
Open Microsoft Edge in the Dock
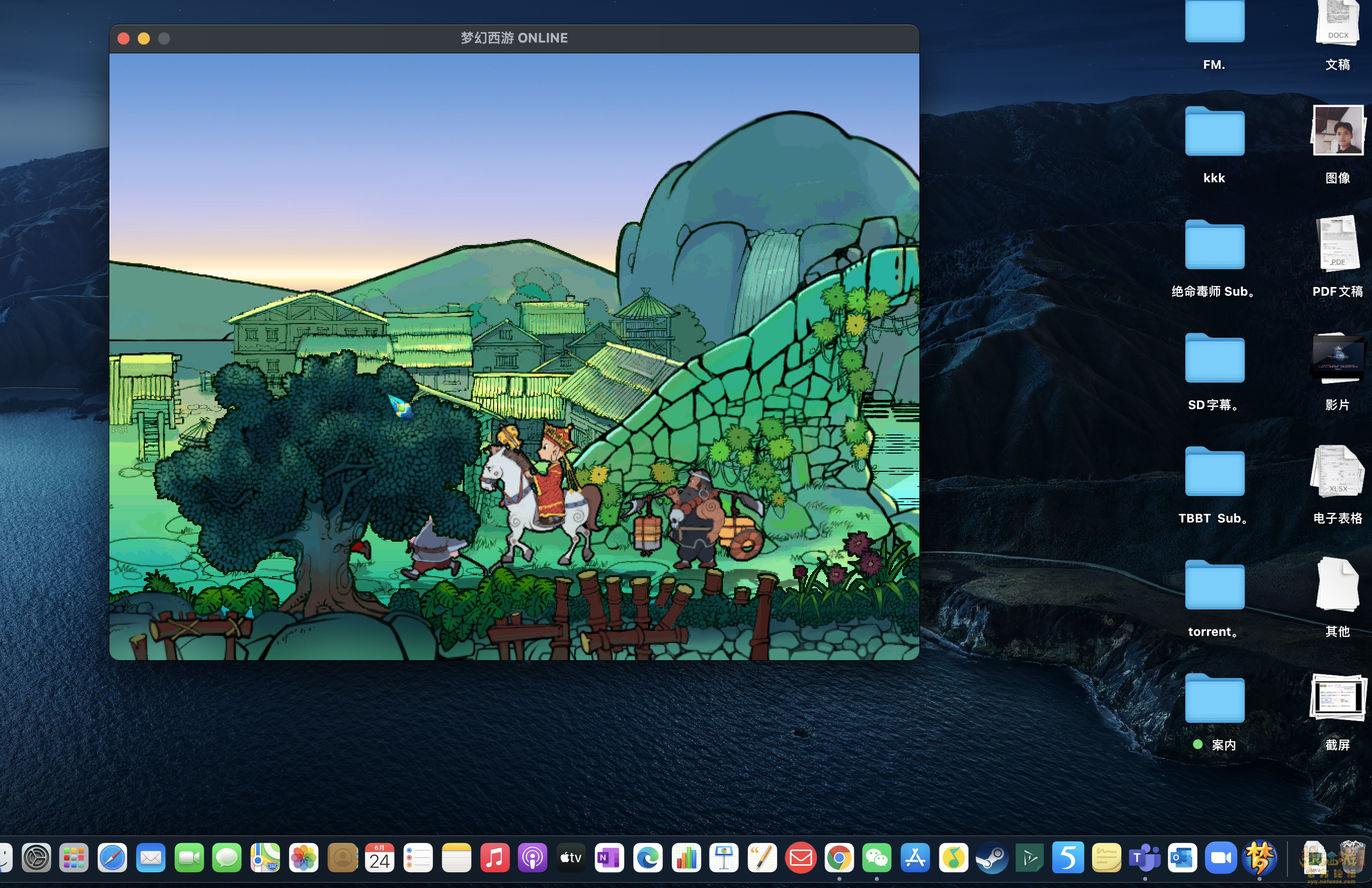(648, 858)
